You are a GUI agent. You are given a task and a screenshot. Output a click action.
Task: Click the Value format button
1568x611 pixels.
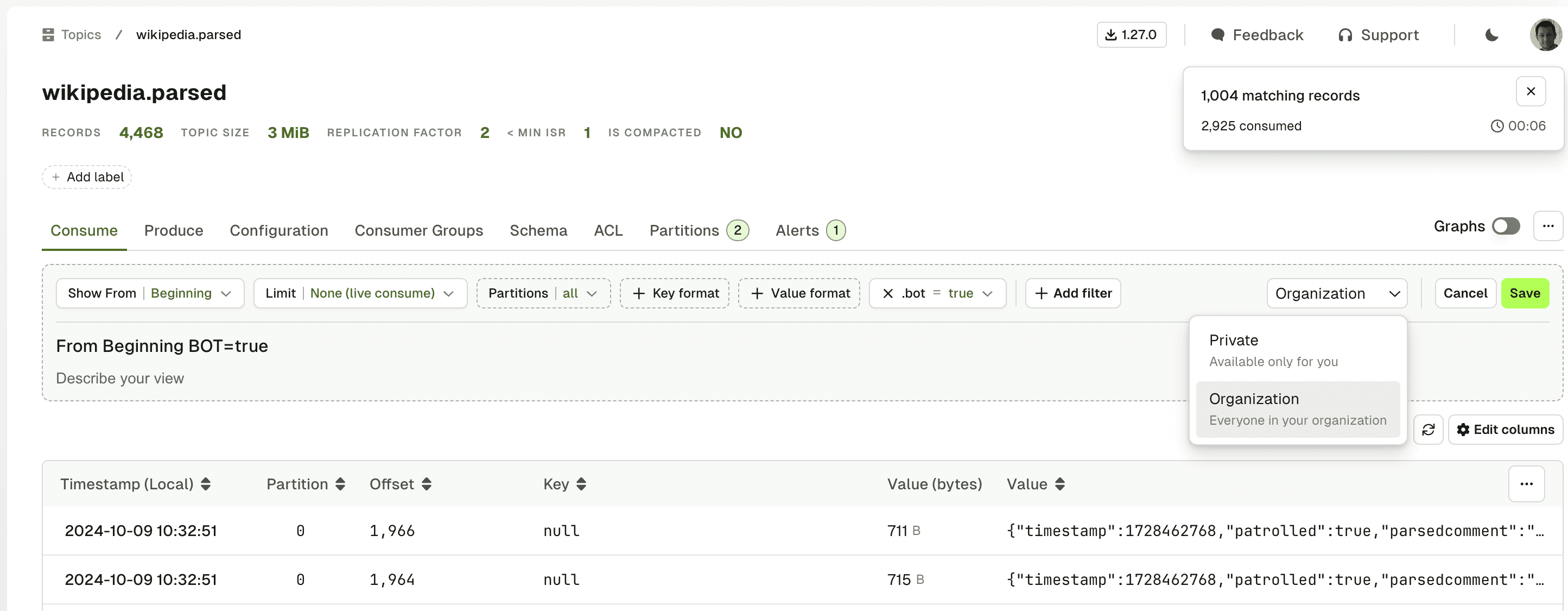(x=798, y=293)
